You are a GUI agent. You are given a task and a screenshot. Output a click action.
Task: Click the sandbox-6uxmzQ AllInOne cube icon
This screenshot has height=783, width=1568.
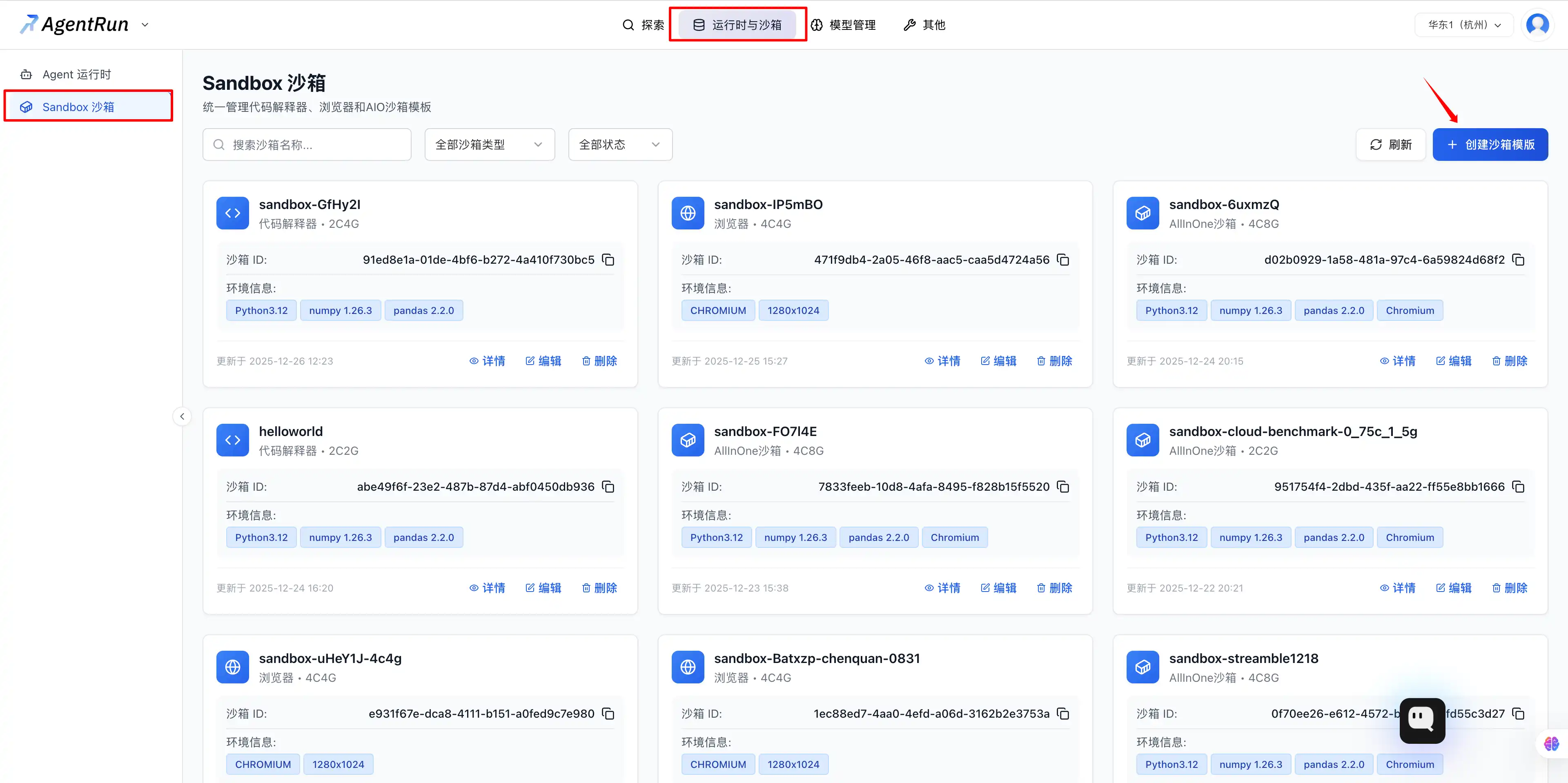tap(1143, 213)
